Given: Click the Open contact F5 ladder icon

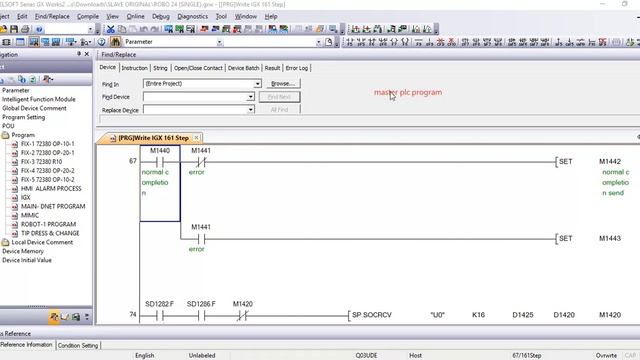Looking at the screenshot, I should pyautogui.click(x=350, y=42).
